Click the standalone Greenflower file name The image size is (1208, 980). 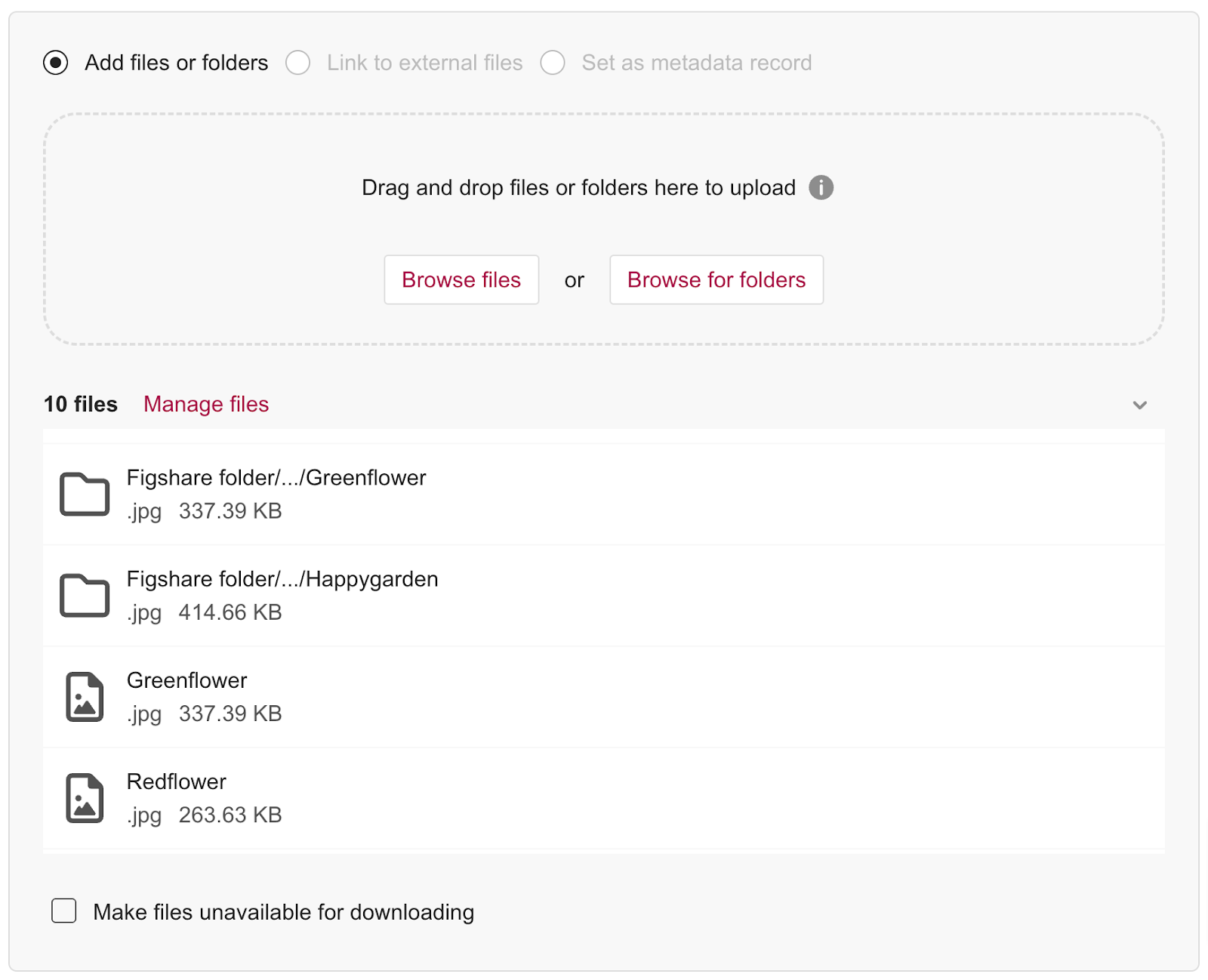point(186,680)
